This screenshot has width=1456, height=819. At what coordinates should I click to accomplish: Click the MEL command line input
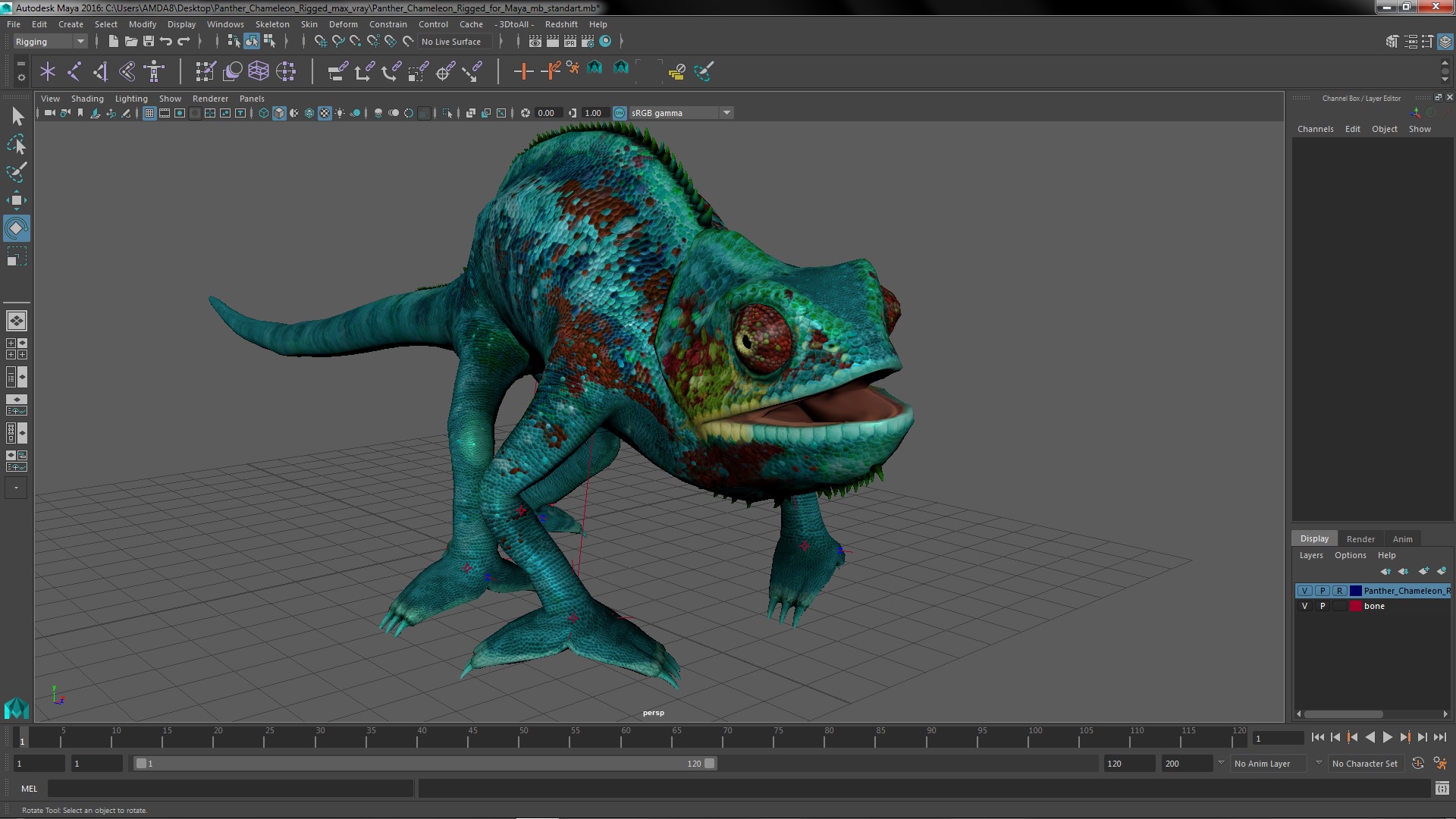point(231,789)
